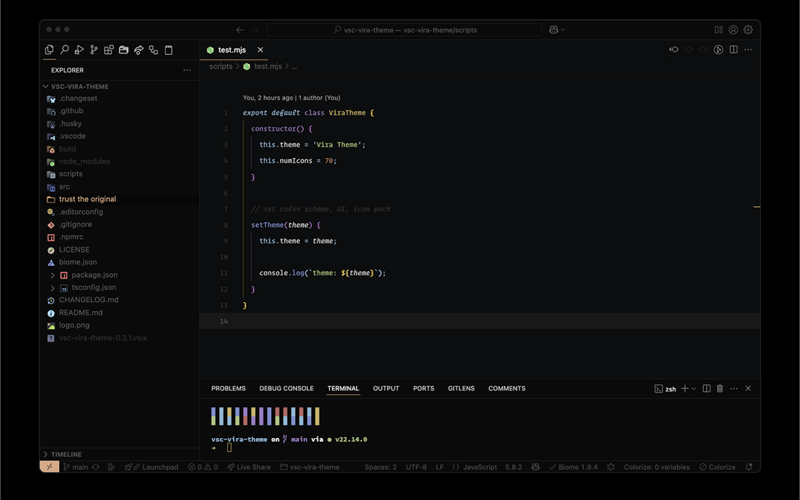Click the Colorize status bar button

(x=717, y=467)
